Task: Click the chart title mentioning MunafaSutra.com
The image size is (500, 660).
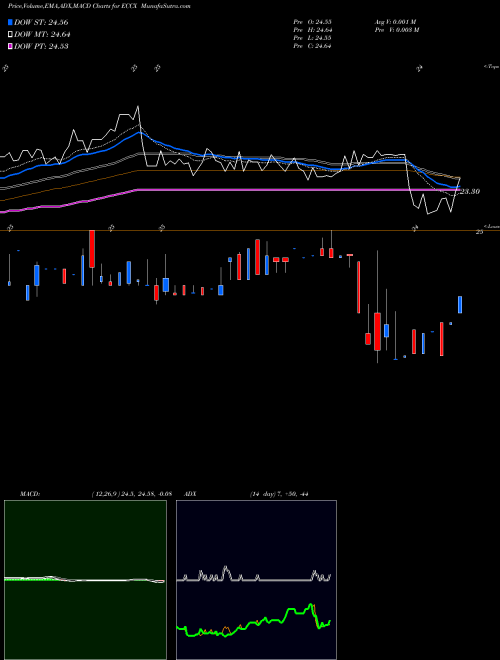Action: pos(99,6)
